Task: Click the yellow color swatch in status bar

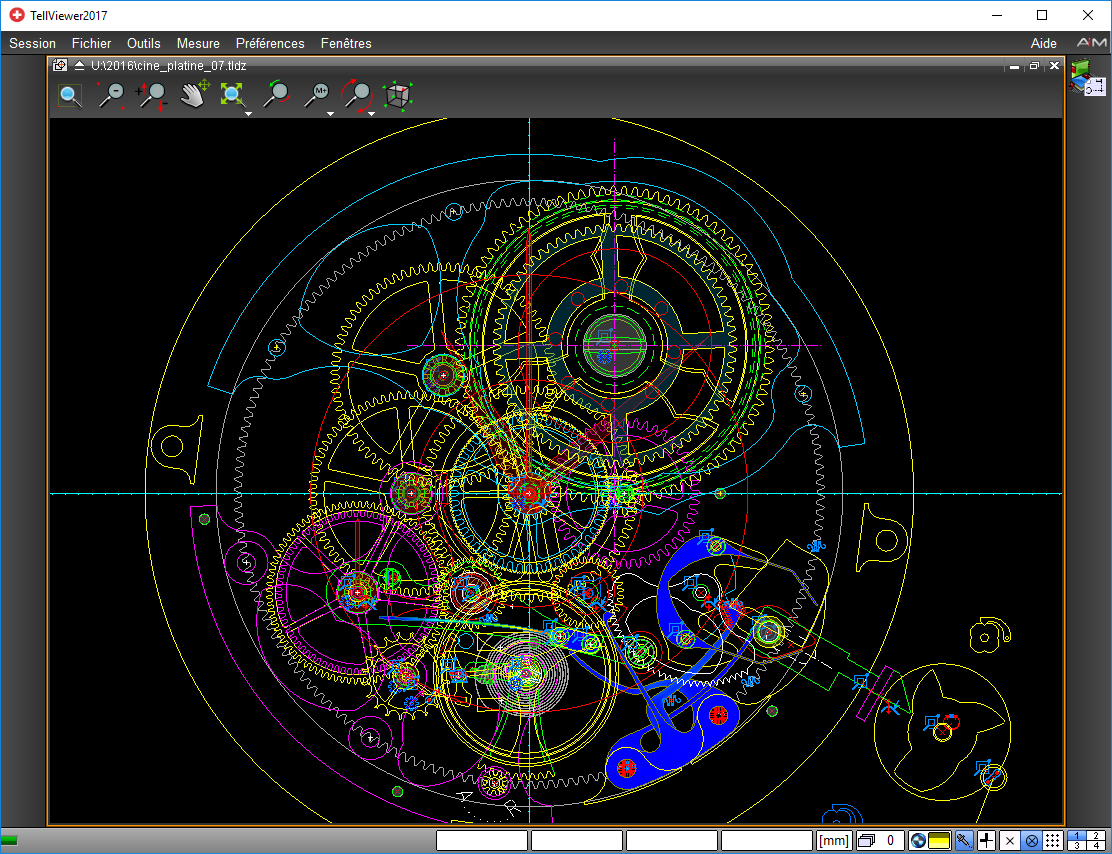Action: [x=938, y=840]
